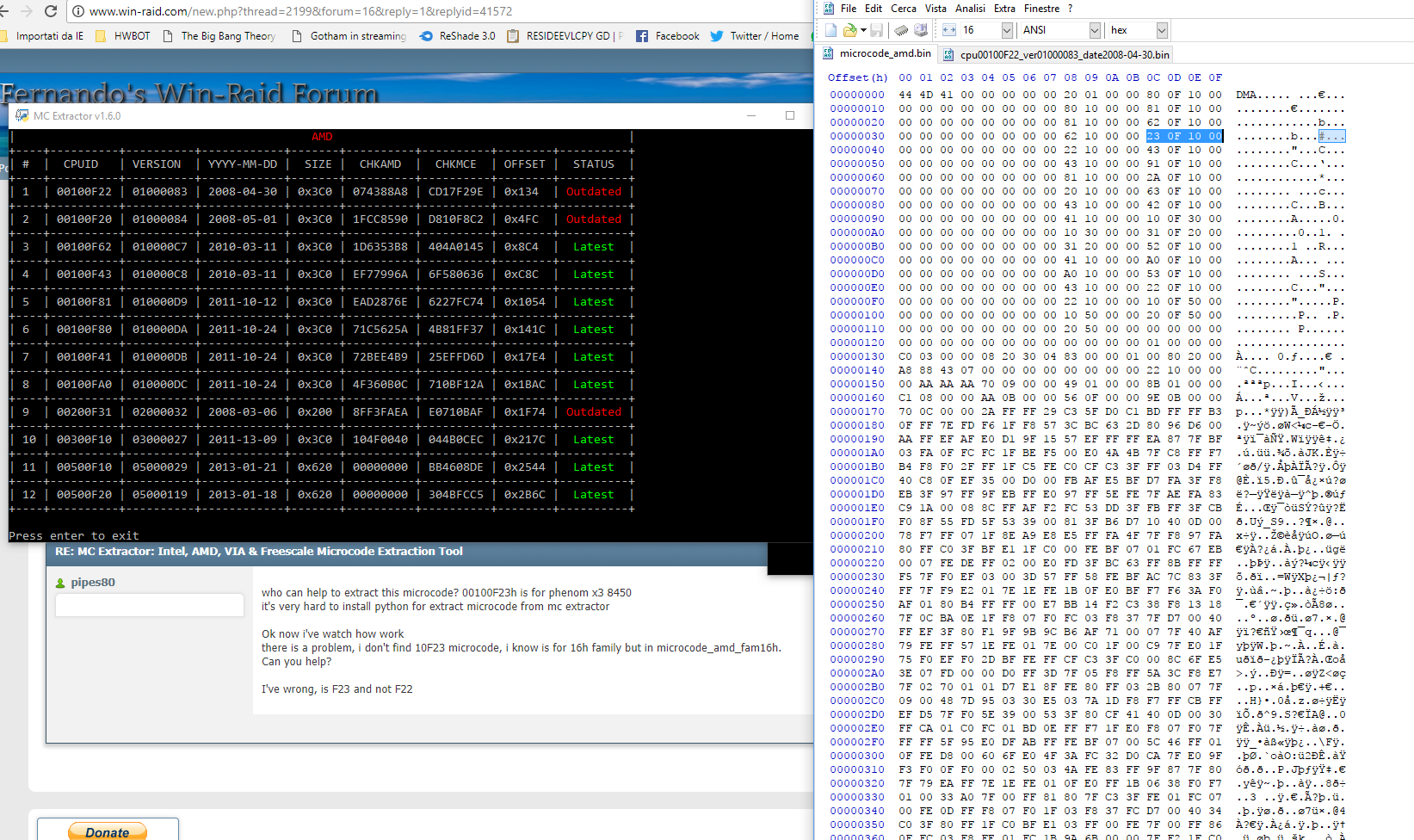Minimize the MC Extractor window
Viewport: 1414px width, 840px height.
pyautogui.click(x=750, y=115)
